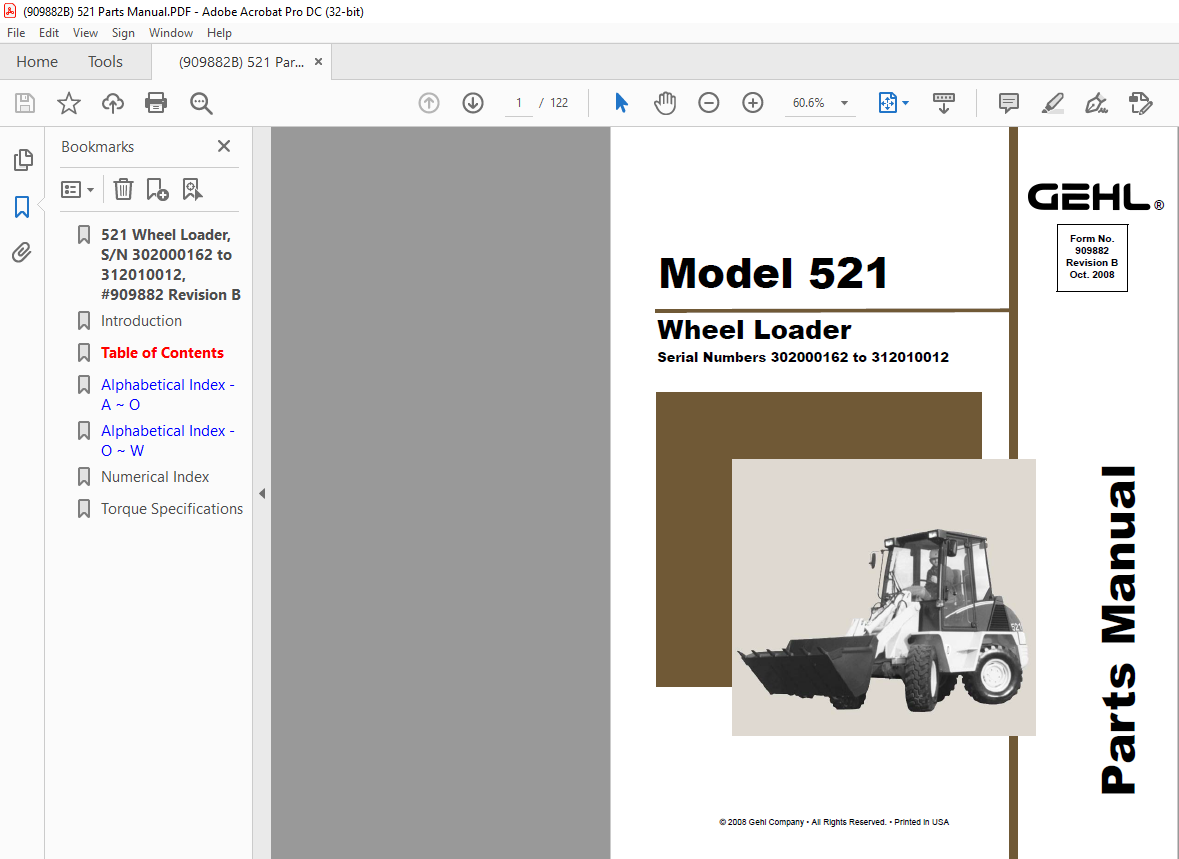Open the find text magnifier tool
The width and height of the screenshot is (1179, 859).
pyautogui.click(x=201, y=103)
